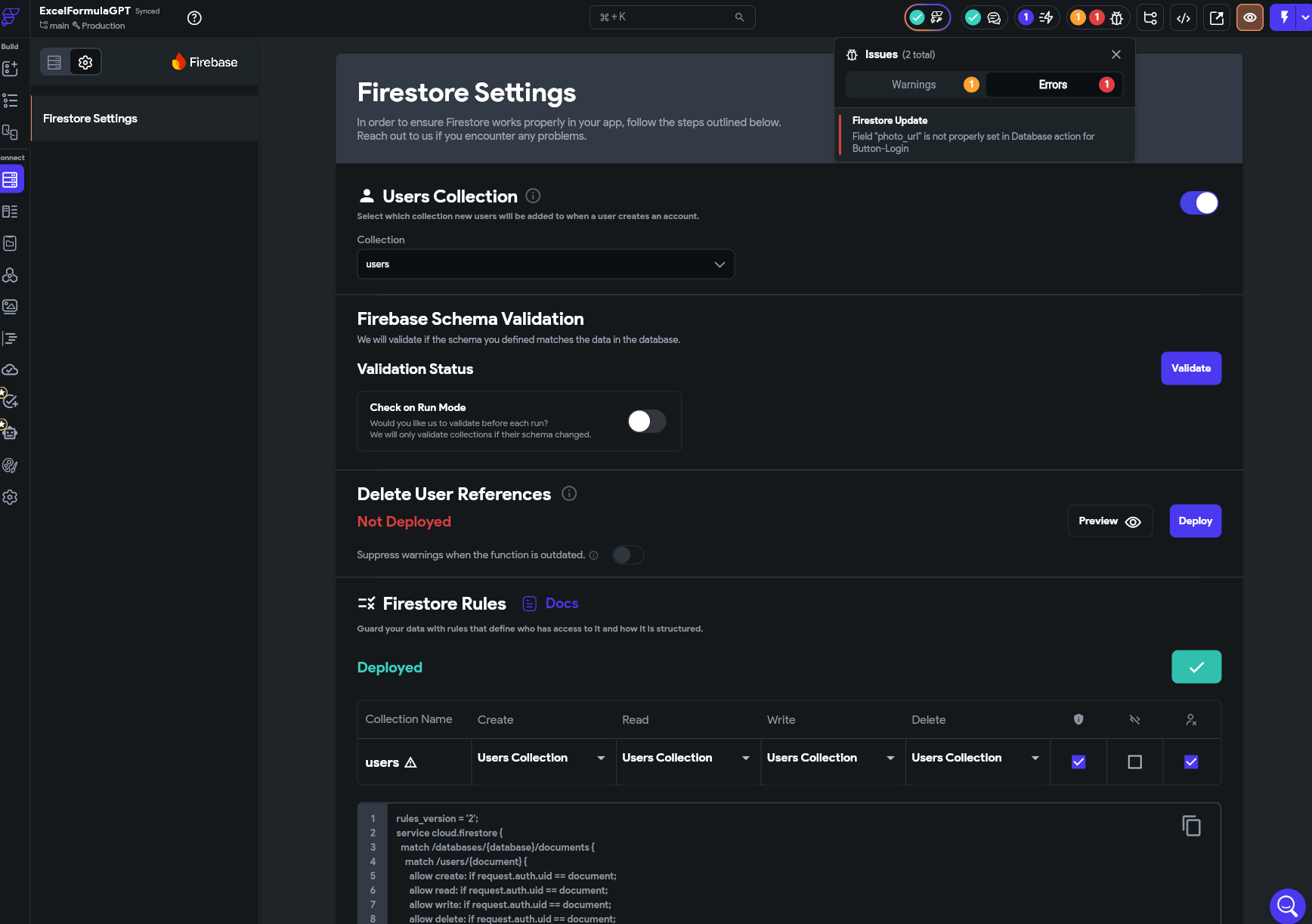Open the storyboard sidebar icon

tap(10, 132)
